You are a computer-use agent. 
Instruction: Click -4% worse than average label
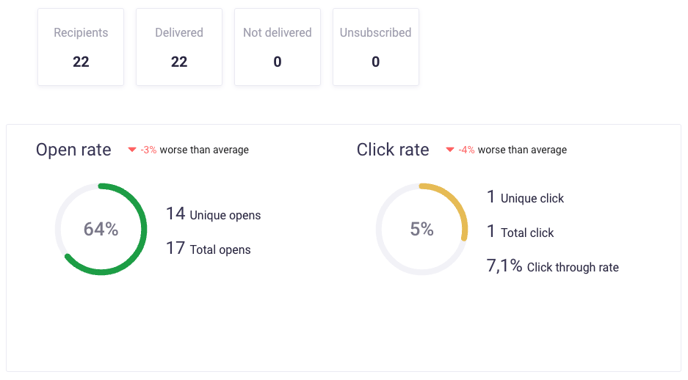click(x=512, y=150)
